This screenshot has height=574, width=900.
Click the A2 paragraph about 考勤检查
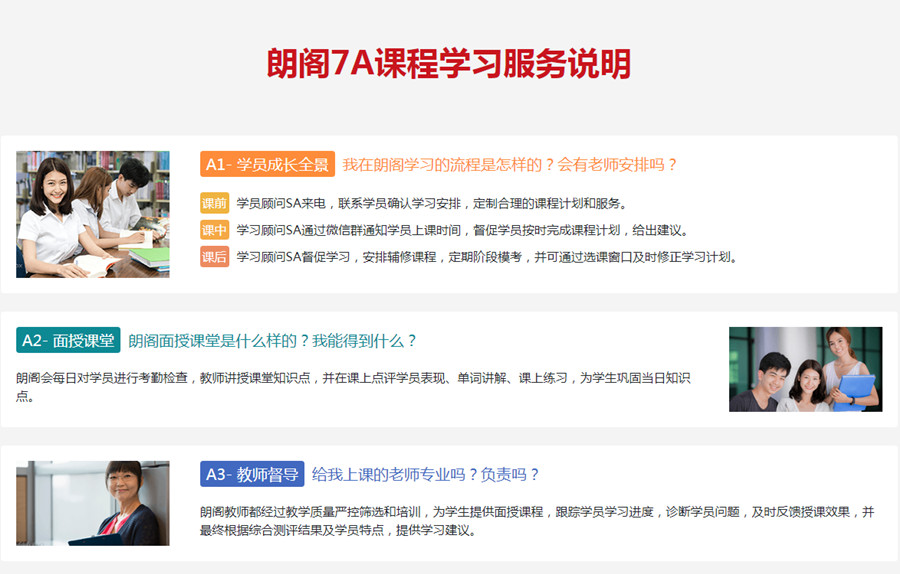tap(353, 386)
